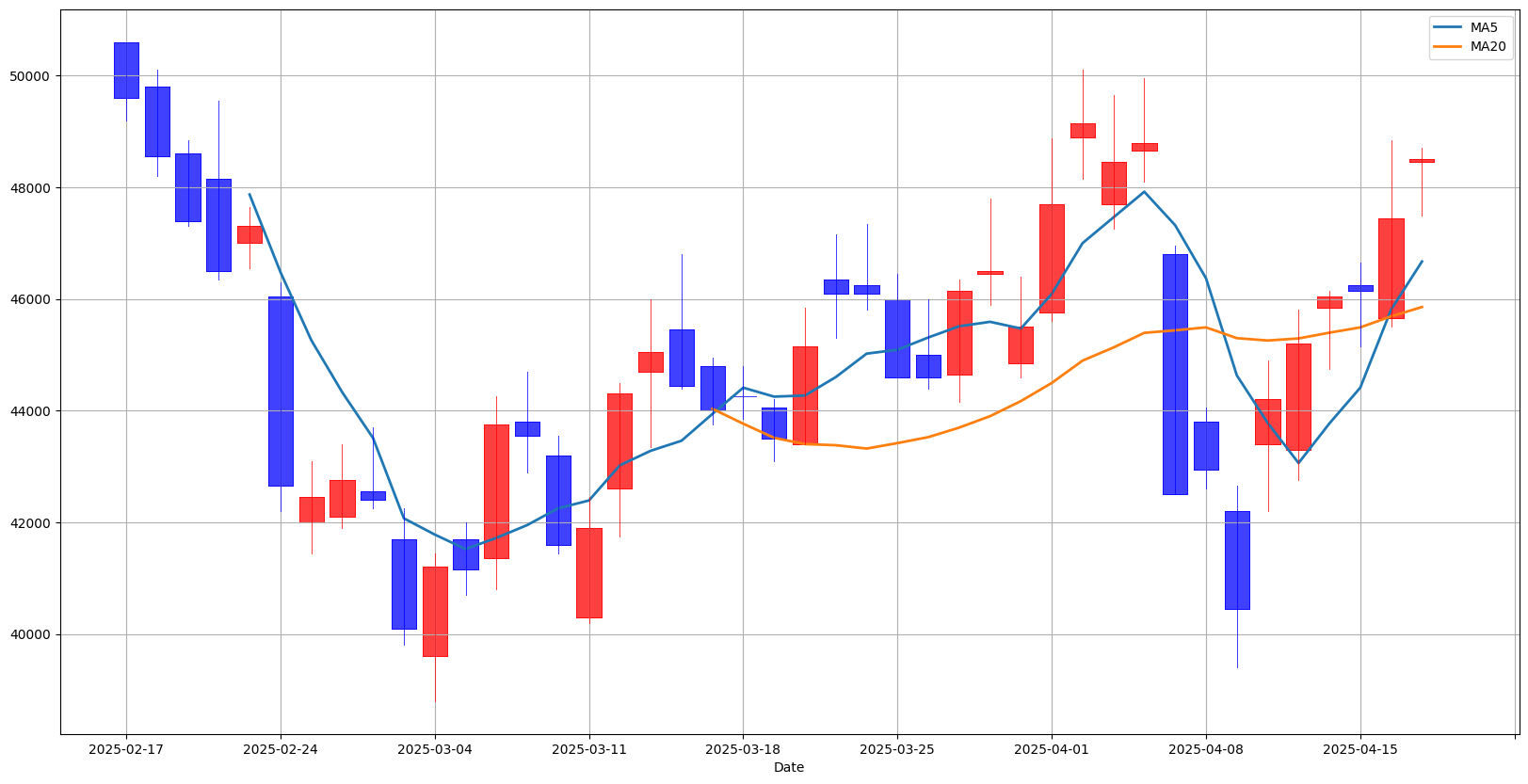Viewport: 1528px width, 784px height.
Task: Click the small blue candle above 2025-04-15
Action: coord(1360,288)
